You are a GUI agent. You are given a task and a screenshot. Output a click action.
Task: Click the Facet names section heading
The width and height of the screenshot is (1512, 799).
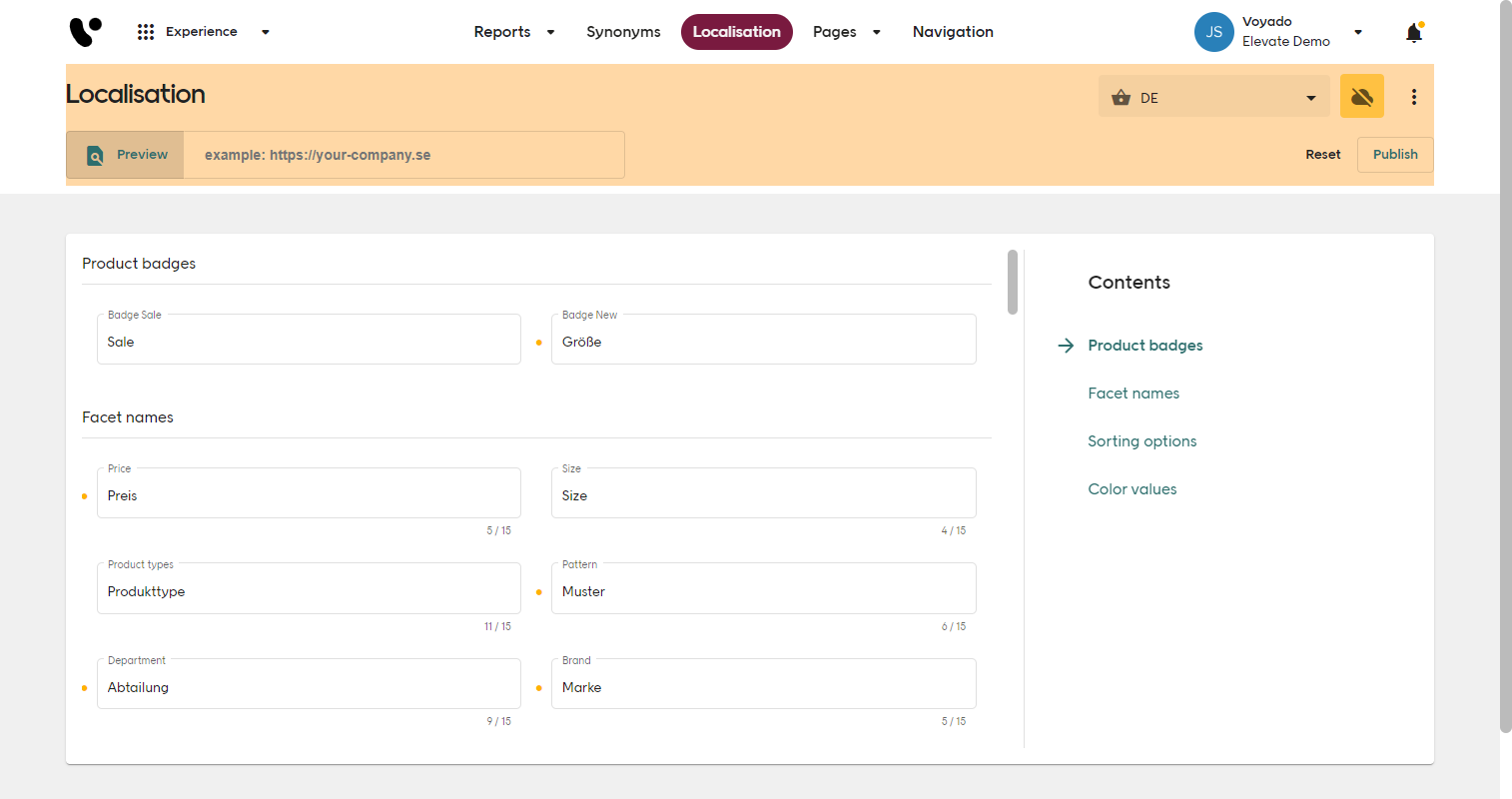(x=128, y=417)
